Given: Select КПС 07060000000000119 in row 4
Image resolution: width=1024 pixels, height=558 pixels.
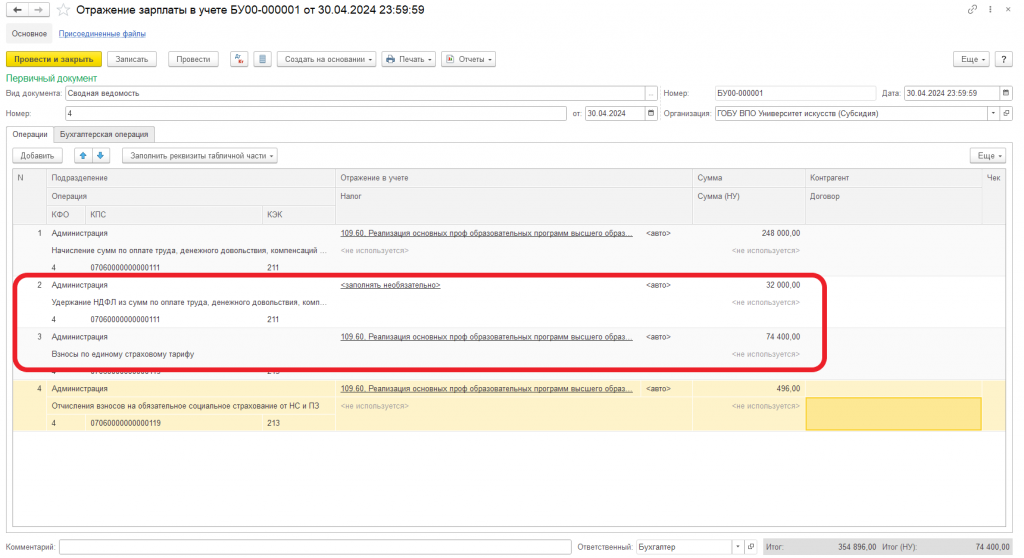Looking at the screenshot, I should pos(174,423).
